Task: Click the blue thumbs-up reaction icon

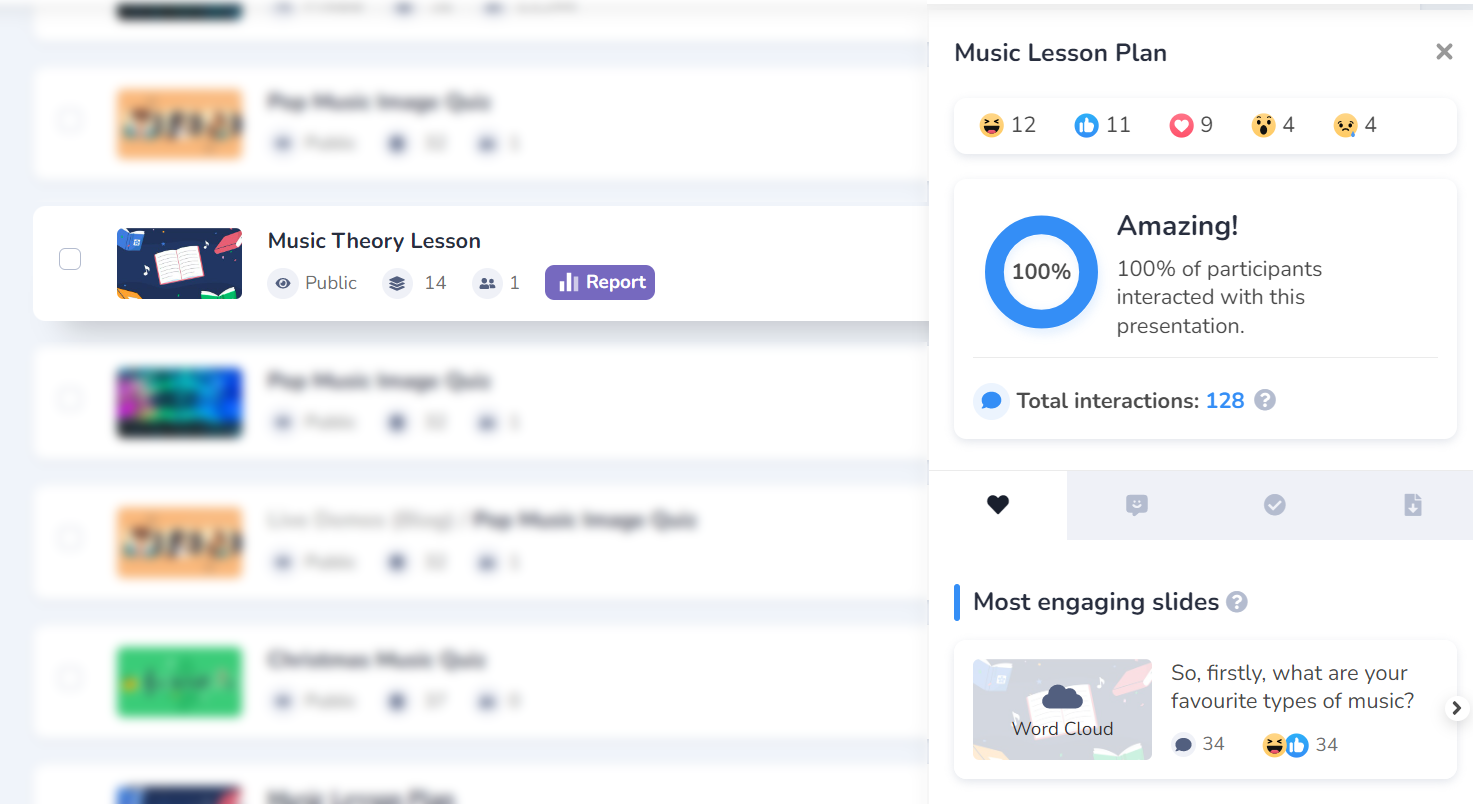Action: click(1086, 125)
